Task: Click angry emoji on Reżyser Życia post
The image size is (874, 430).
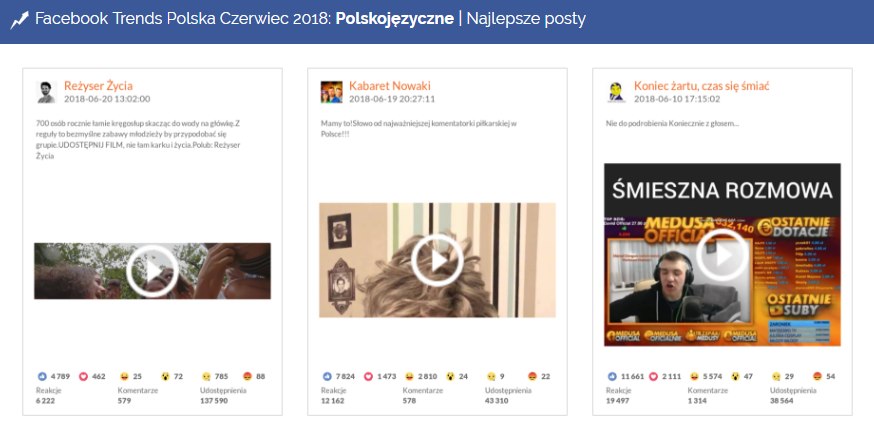Action: click(248, 376)
